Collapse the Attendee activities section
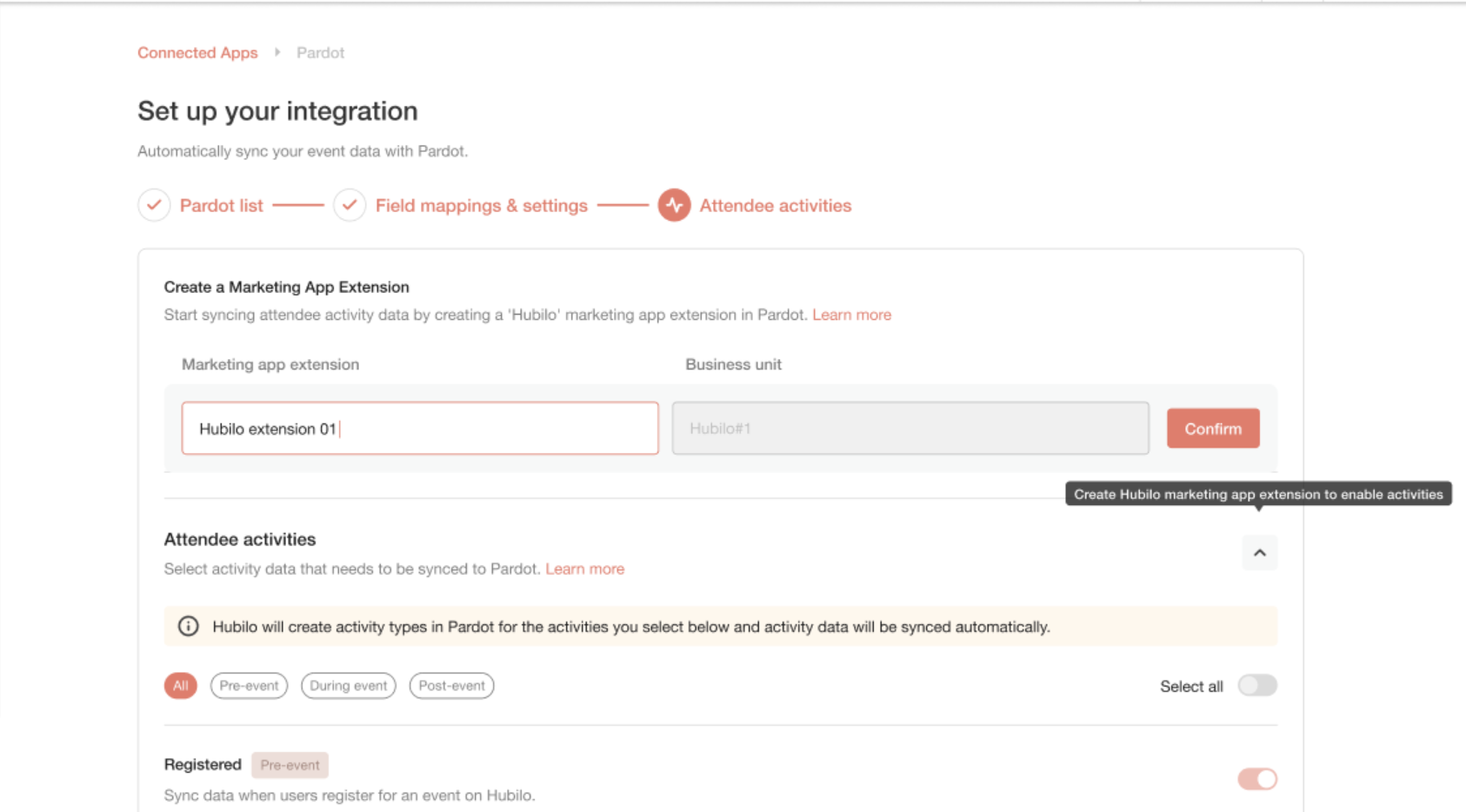The width and height of the screenshot is (1466, 812). (1259, 553)
